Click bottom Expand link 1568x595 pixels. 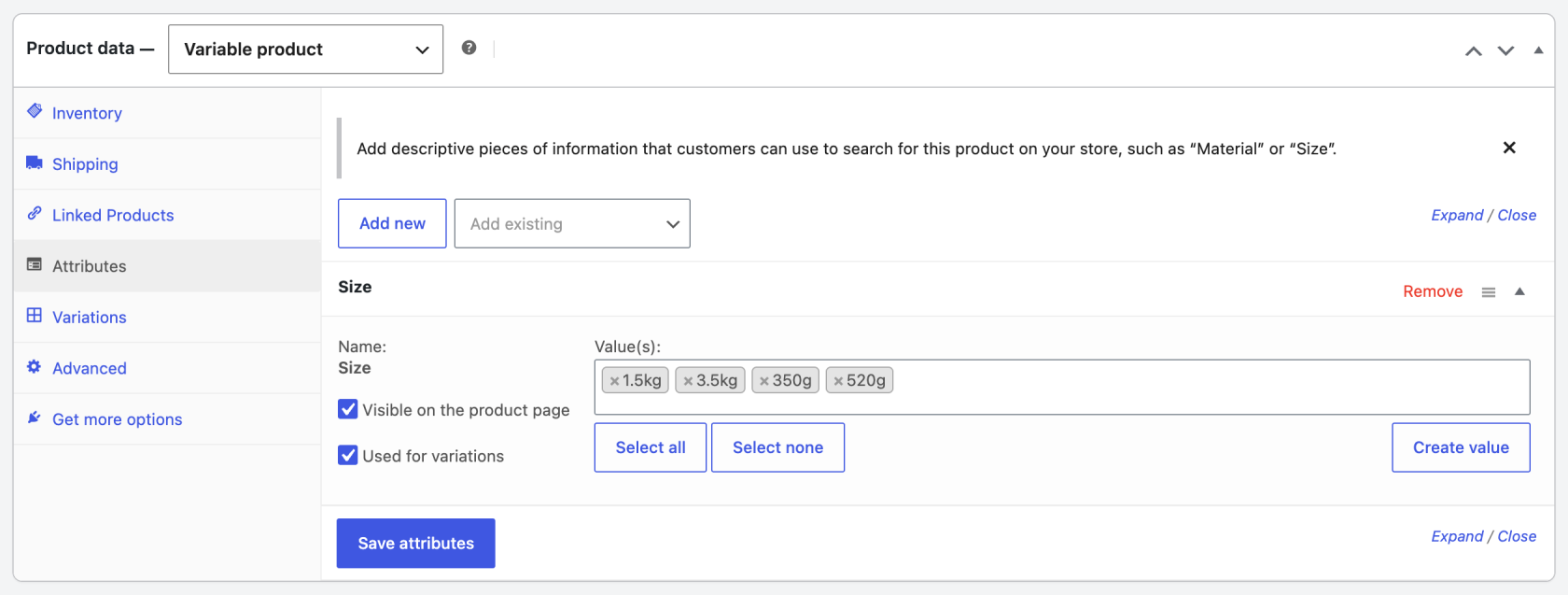pyautogui.click(x=1457, y=536)
